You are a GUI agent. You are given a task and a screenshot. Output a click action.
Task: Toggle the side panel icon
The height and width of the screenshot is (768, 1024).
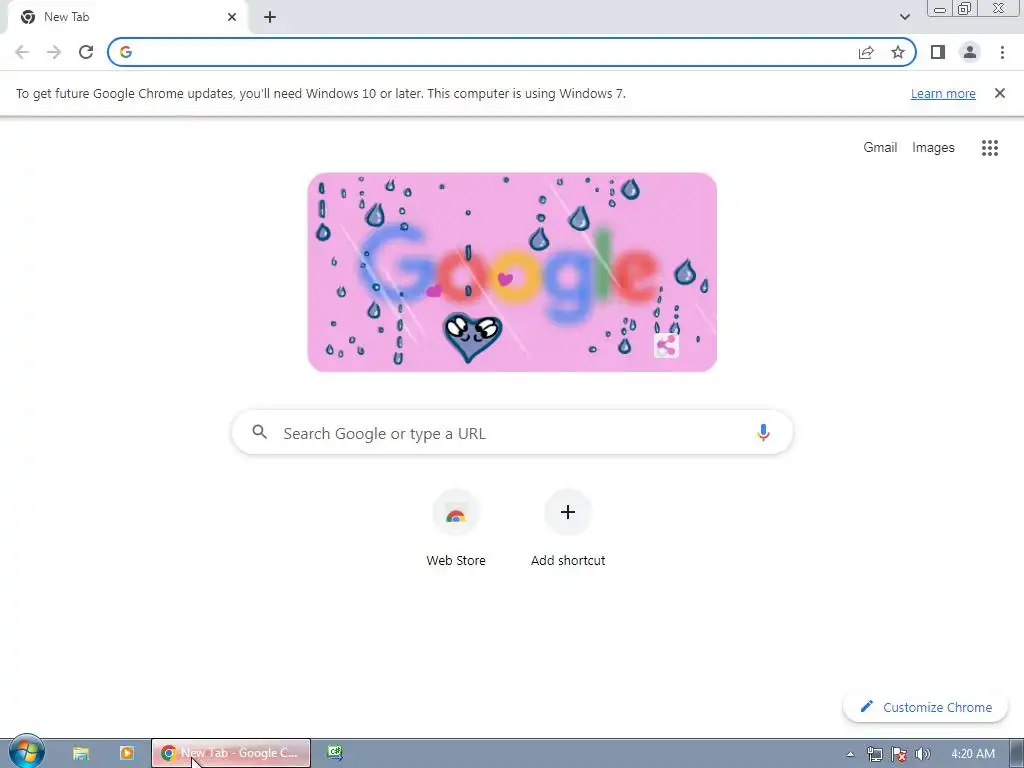(938, 52)
